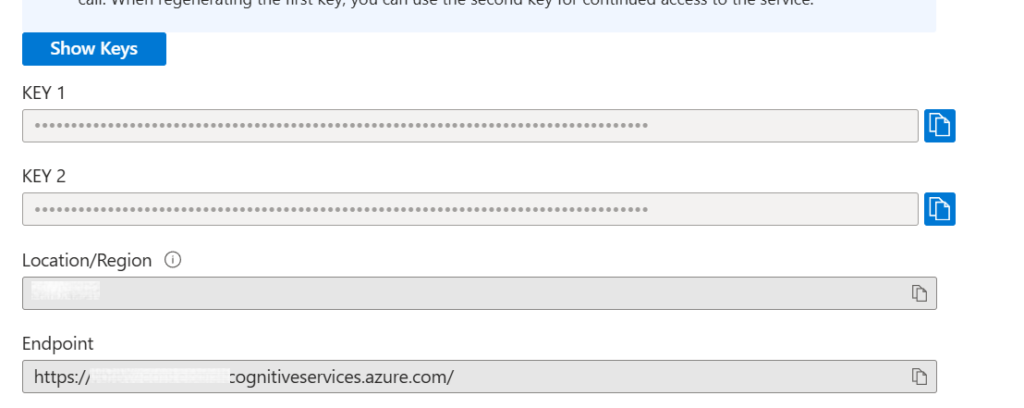Image resolution: width=1024 pixels, height=408 pixels.
Task: Click the cognitiveservices.azure.com text
Action: [341, 377]
